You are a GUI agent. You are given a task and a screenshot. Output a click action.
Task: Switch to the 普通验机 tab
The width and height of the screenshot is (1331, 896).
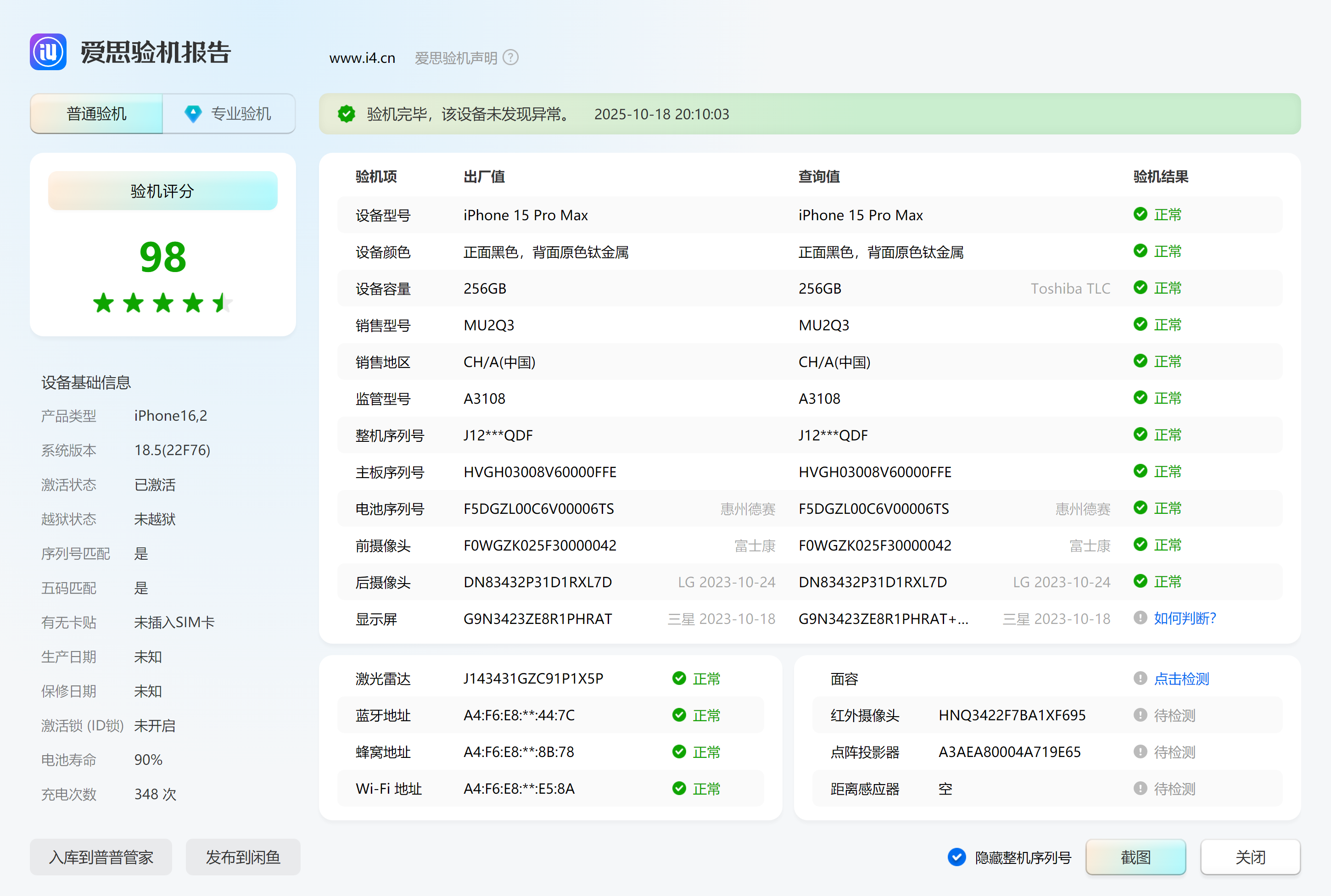pos(96,114)
